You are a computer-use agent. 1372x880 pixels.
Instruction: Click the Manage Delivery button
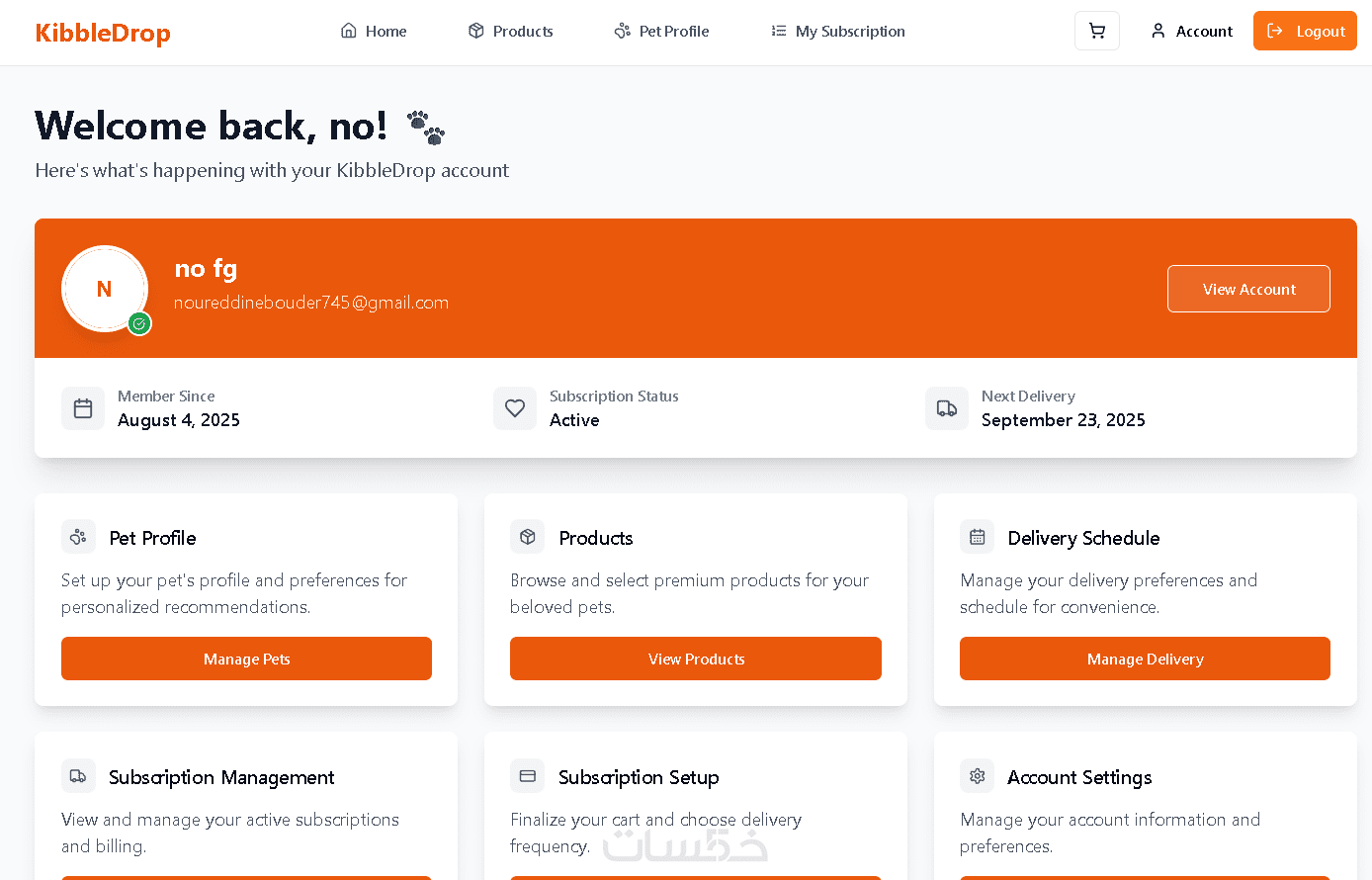click(1145, 659)
